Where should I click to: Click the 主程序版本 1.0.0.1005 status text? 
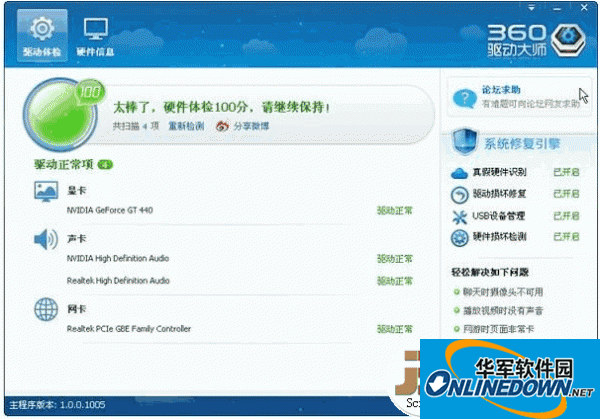point(57,404)
